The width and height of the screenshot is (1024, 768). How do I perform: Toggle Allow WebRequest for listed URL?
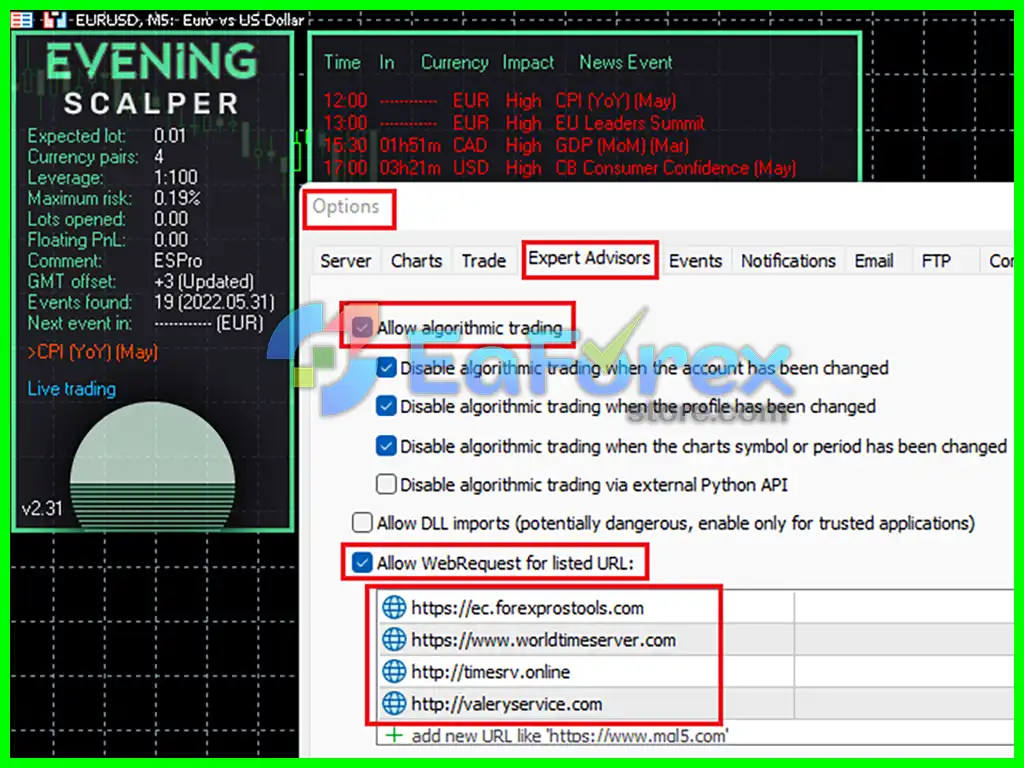[x=362, y=563]
